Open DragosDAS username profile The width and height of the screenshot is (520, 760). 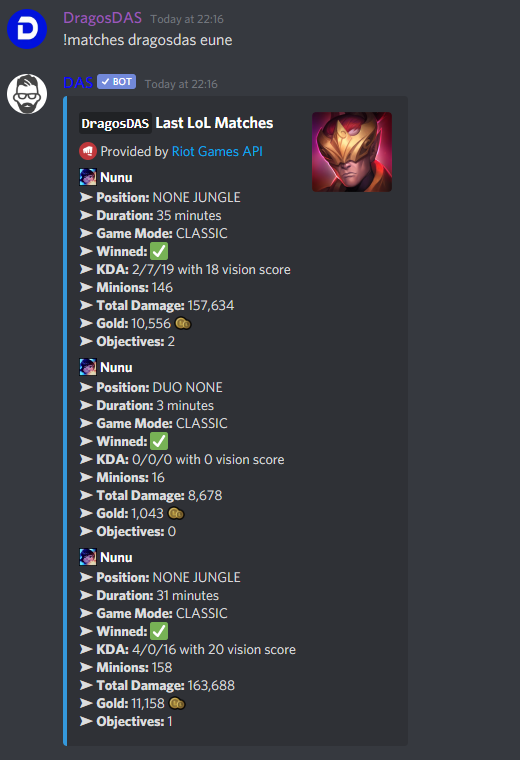pyautogui.click(x=102, y=18)
